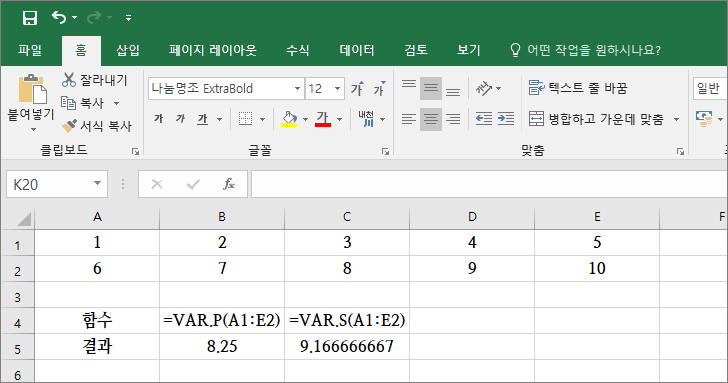Align text to vertical middle
728x383 pixels.
[431, 88]
